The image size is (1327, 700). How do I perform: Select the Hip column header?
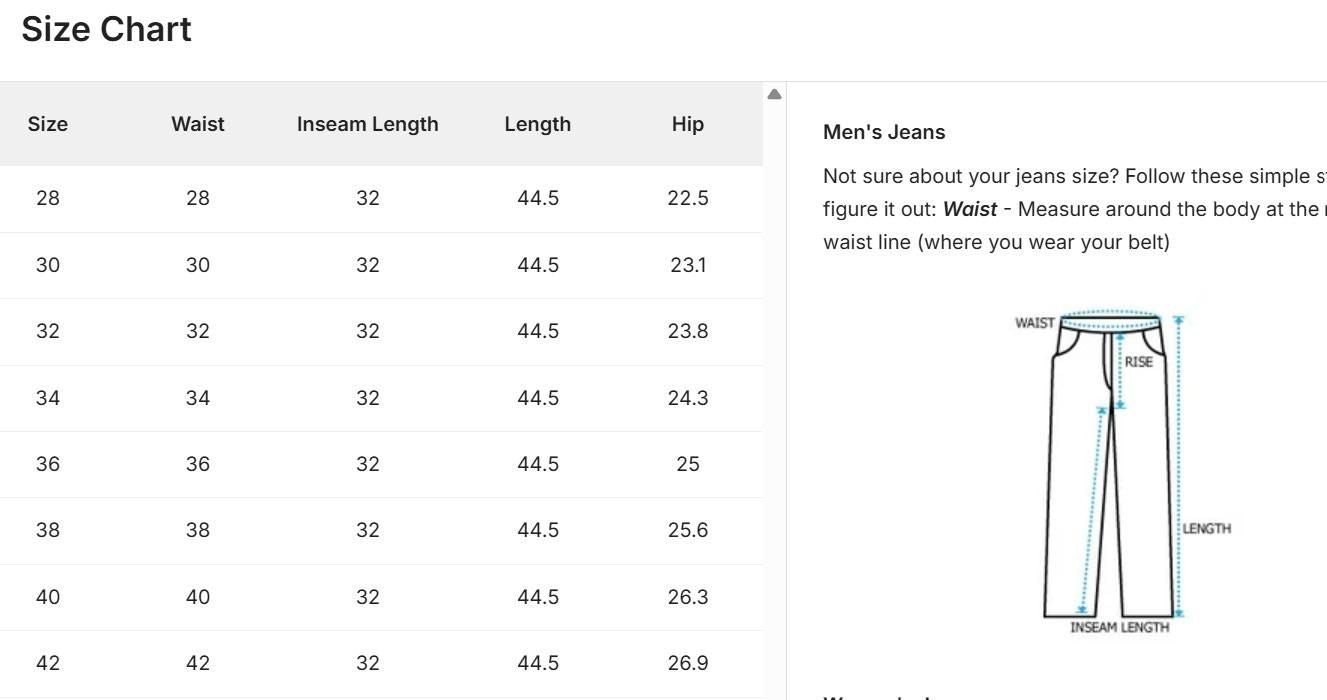[687, 124]
